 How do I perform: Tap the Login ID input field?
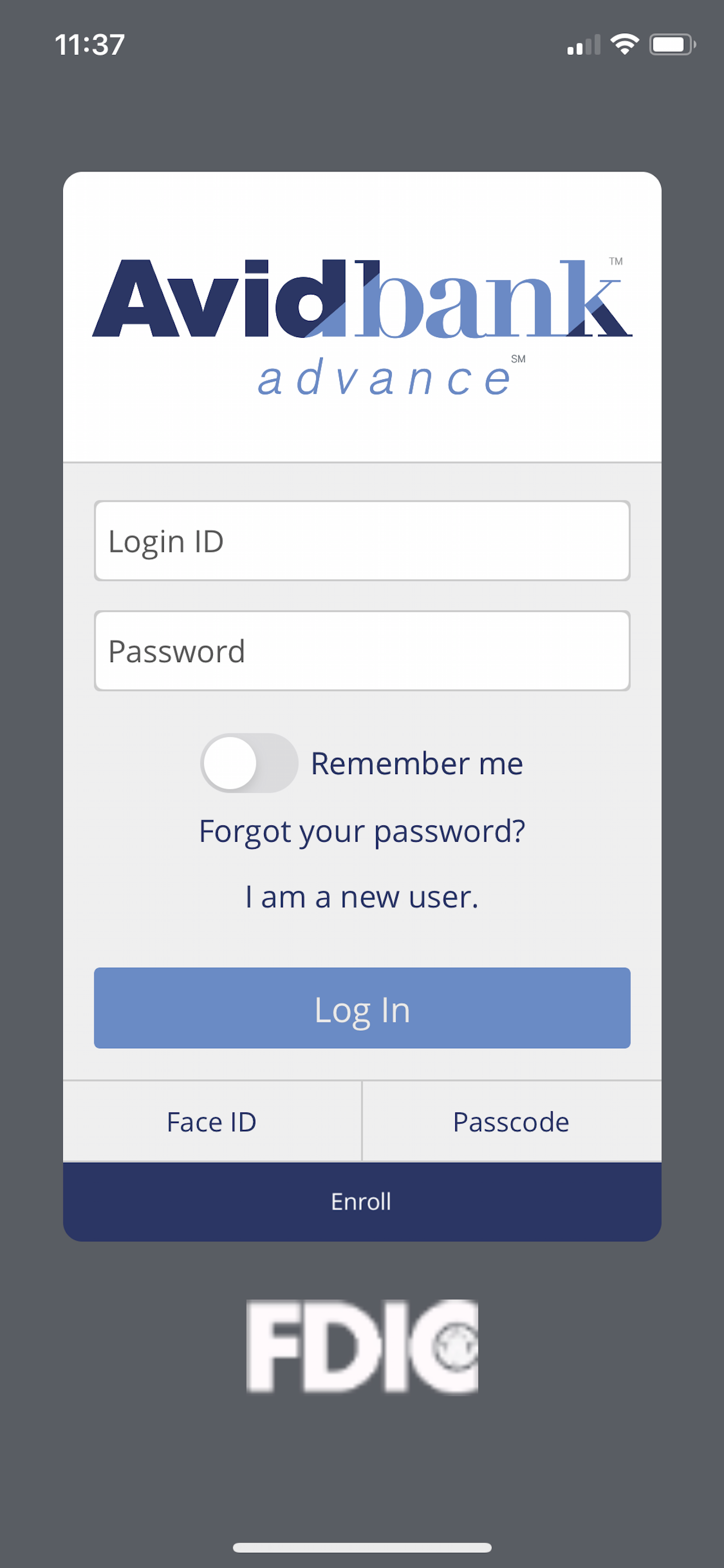click(362, 541)
